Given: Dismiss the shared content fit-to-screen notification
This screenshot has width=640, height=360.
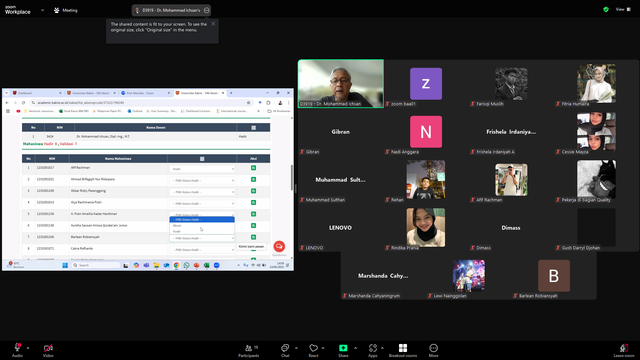Looking at the screenshot, I should point(213,24).
